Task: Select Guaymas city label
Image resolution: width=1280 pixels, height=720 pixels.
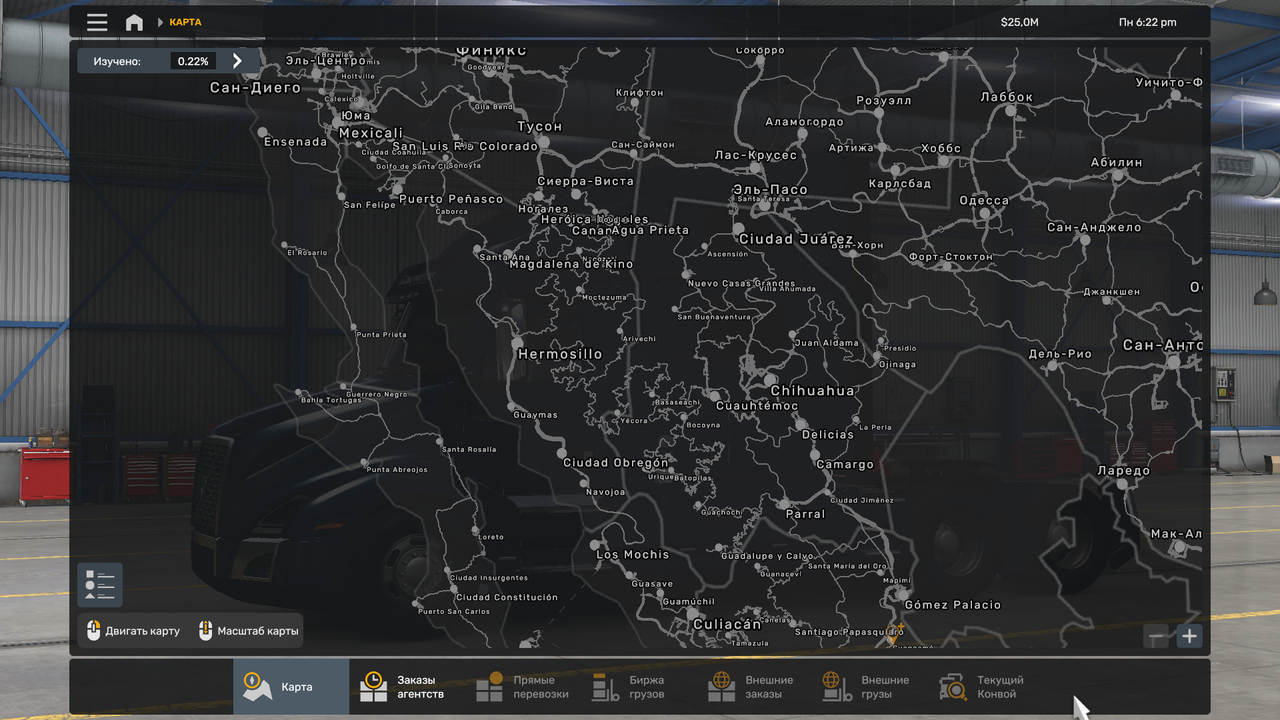Action: (x=535, y=415)
